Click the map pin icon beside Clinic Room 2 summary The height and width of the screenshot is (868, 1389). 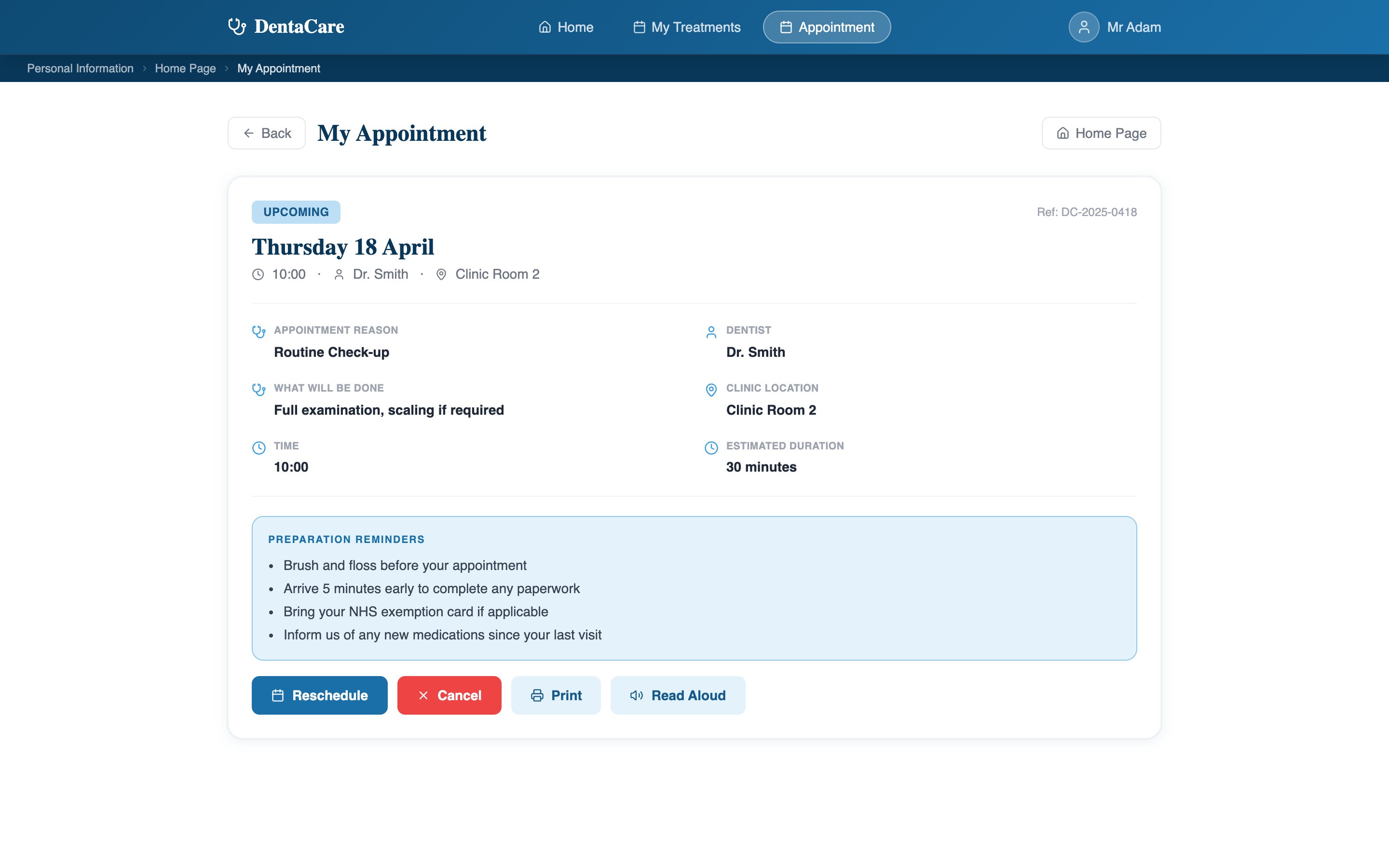[x=441, y=274]
